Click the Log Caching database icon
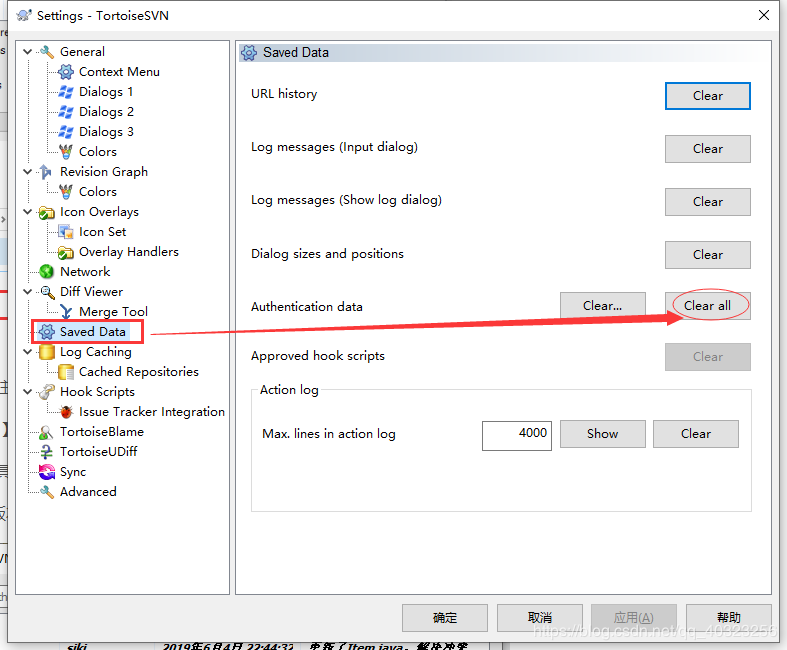 point(47,352)
